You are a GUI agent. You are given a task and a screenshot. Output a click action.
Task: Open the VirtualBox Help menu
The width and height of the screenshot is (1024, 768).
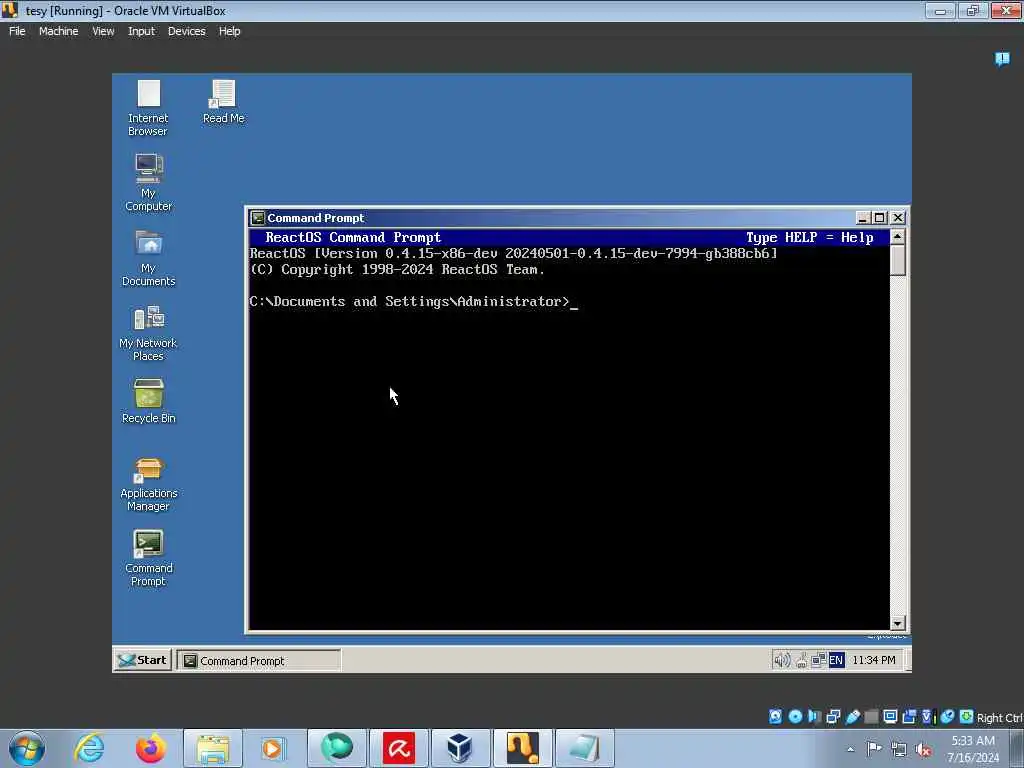pyautogui.click(x=229, y=31)
